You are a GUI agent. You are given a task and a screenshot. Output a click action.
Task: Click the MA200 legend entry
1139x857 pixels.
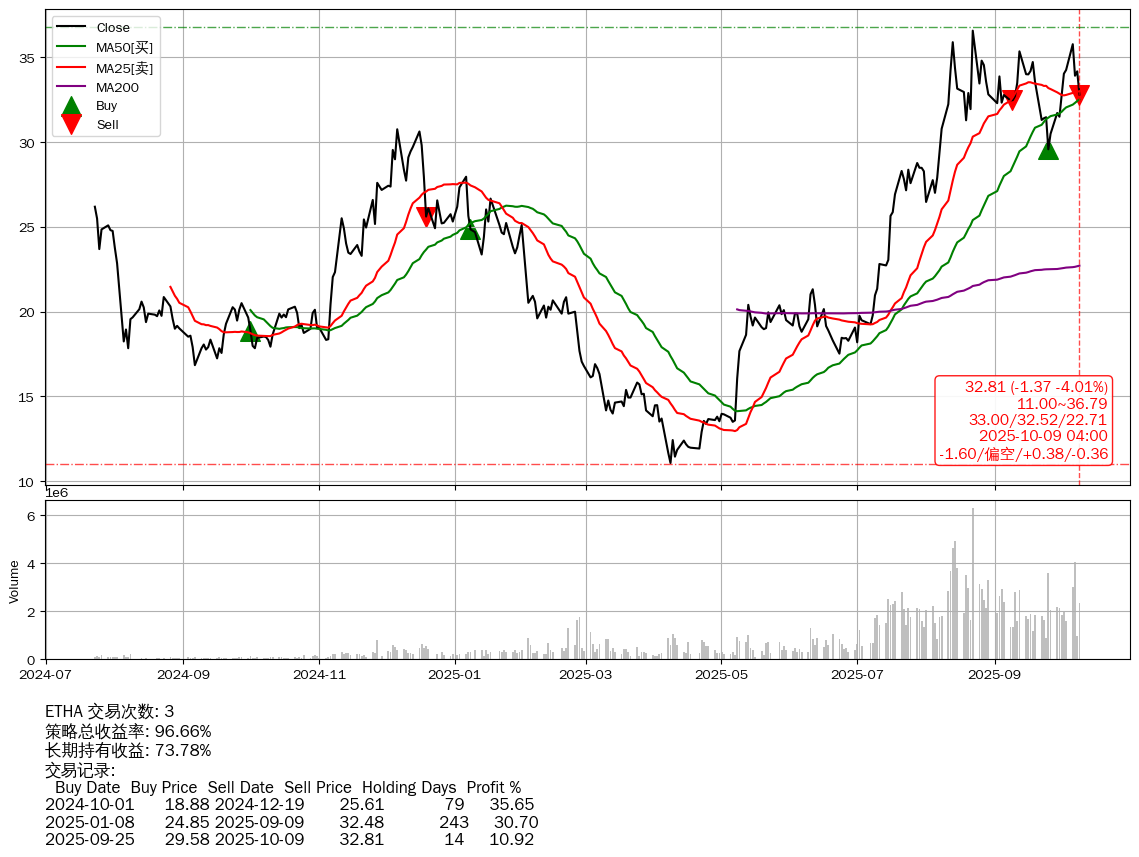coord(117,88)
